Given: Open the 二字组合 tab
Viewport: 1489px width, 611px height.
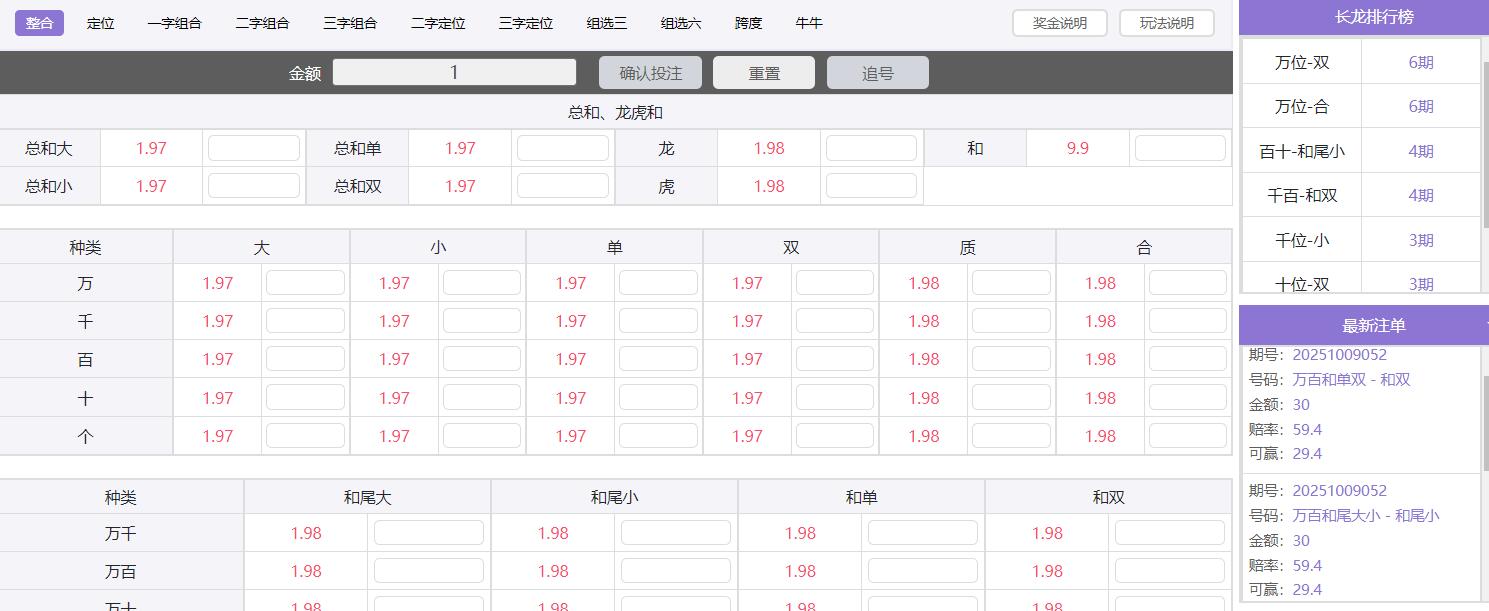Looking at the screenshot, I should click(x=262, y=23).
